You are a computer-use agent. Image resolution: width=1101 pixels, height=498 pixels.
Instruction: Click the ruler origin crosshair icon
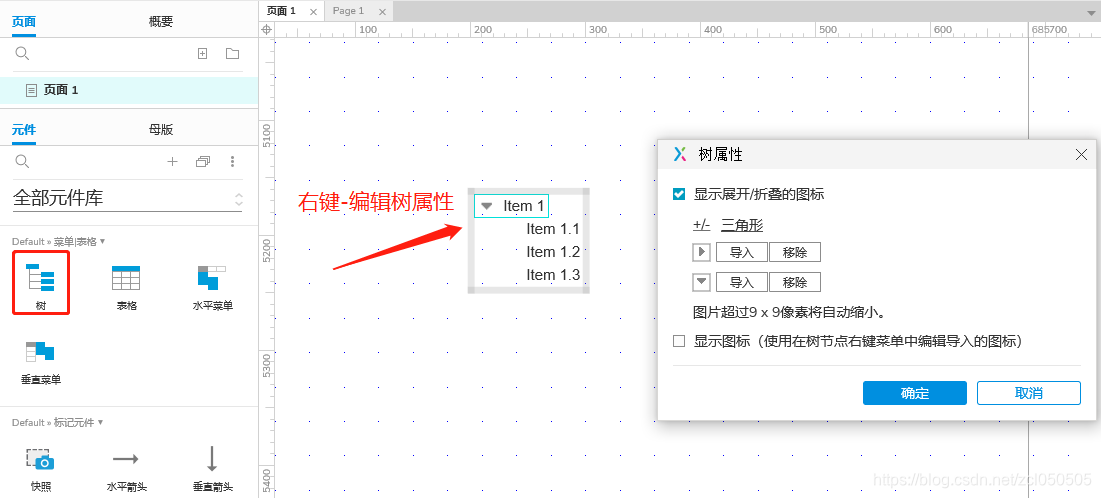(266, 30)
